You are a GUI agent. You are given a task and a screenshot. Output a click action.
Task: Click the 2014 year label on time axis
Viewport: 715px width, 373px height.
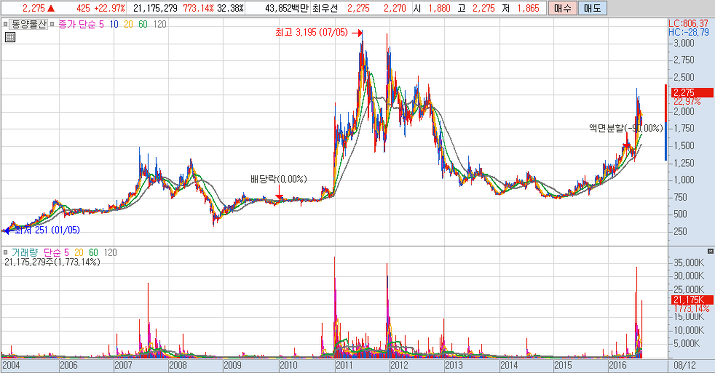(x=509, y=366)
